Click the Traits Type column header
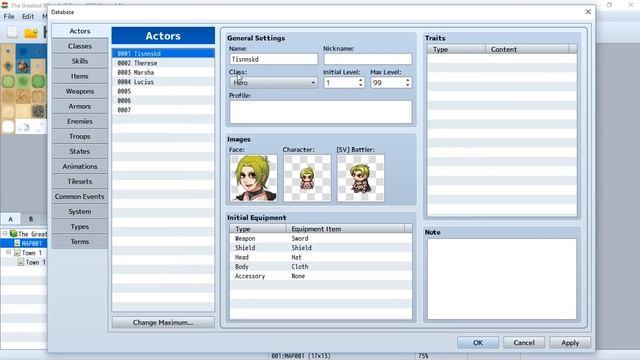Viewport: 640px width, 360px height. pos(456,49)
